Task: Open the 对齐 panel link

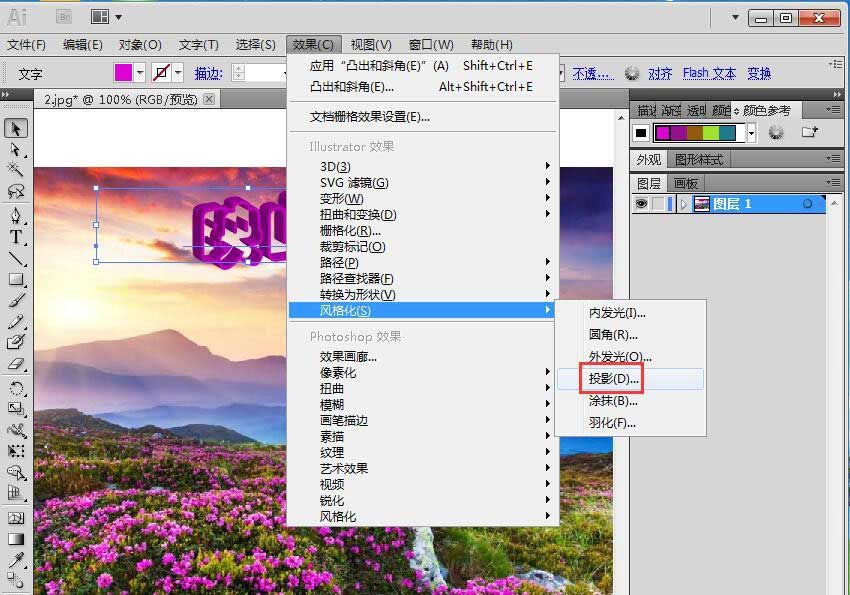Action: pos(660,72)
